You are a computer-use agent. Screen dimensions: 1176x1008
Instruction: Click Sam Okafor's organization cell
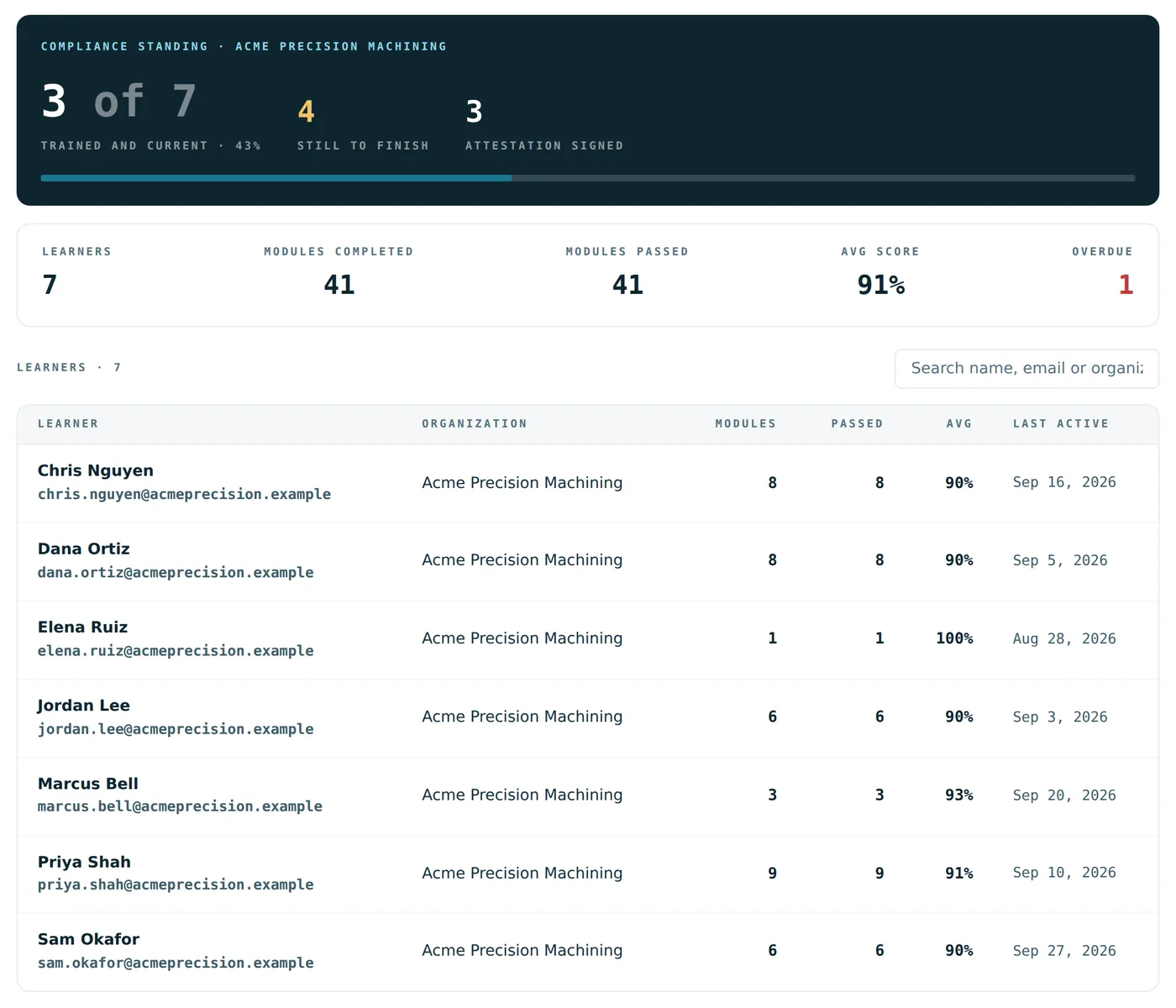click(x=522, y=951)
